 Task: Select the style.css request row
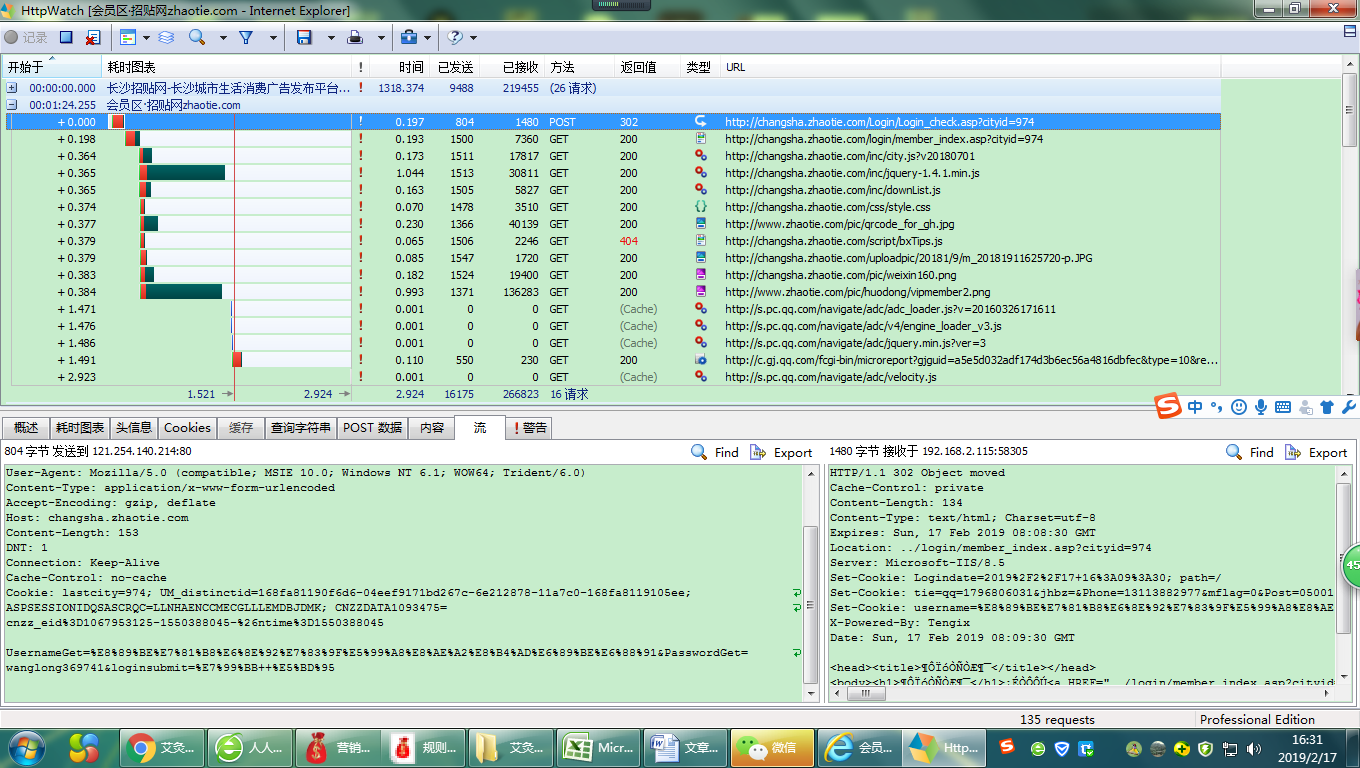(827, 207)
